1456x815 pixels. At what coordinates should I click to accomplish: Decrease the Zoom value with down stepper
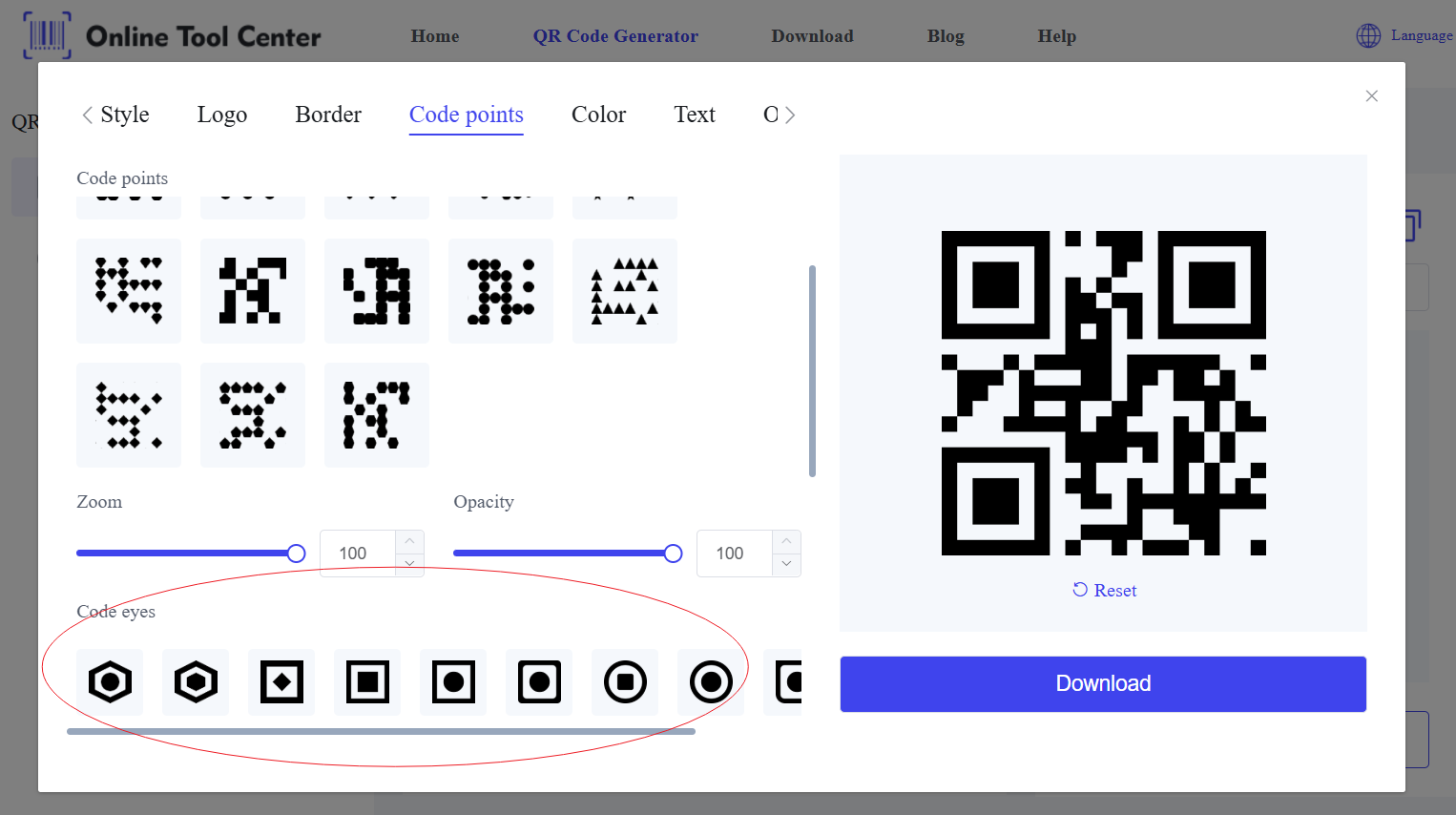[409, 564]
